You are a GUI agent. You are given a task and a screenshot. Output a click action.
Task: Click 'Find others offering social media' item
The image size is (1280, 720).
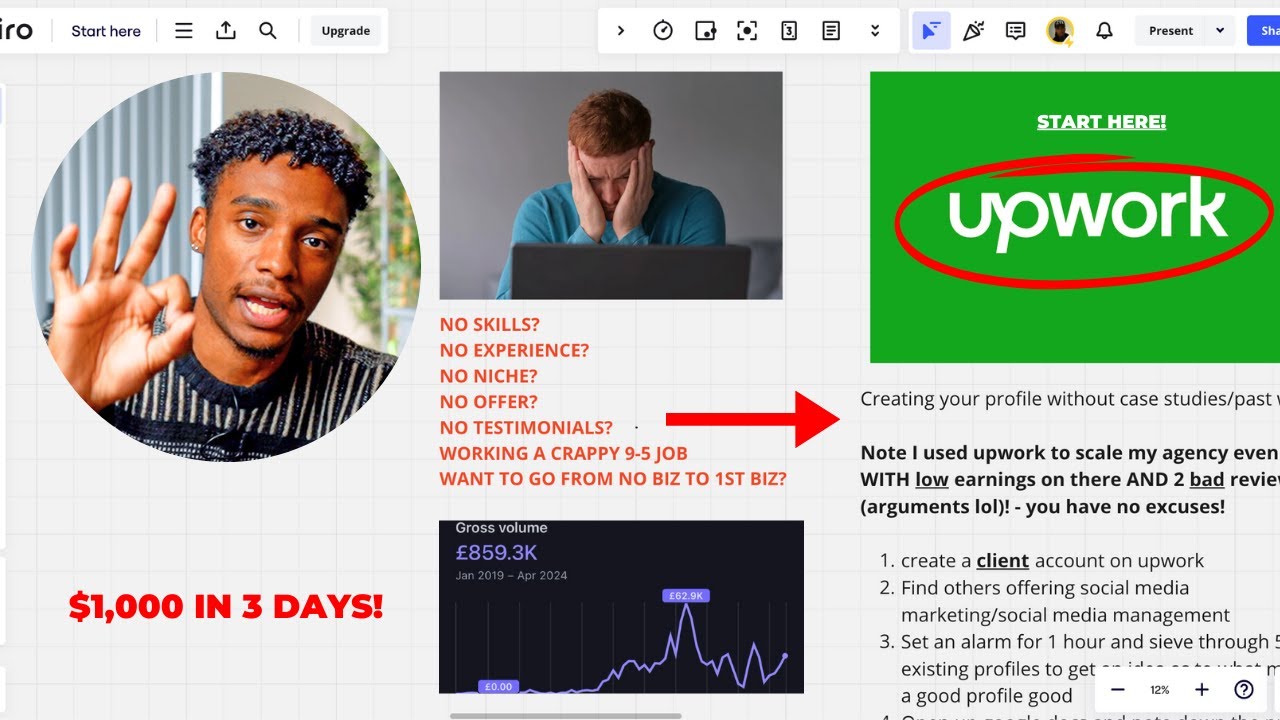[1065, 601]
